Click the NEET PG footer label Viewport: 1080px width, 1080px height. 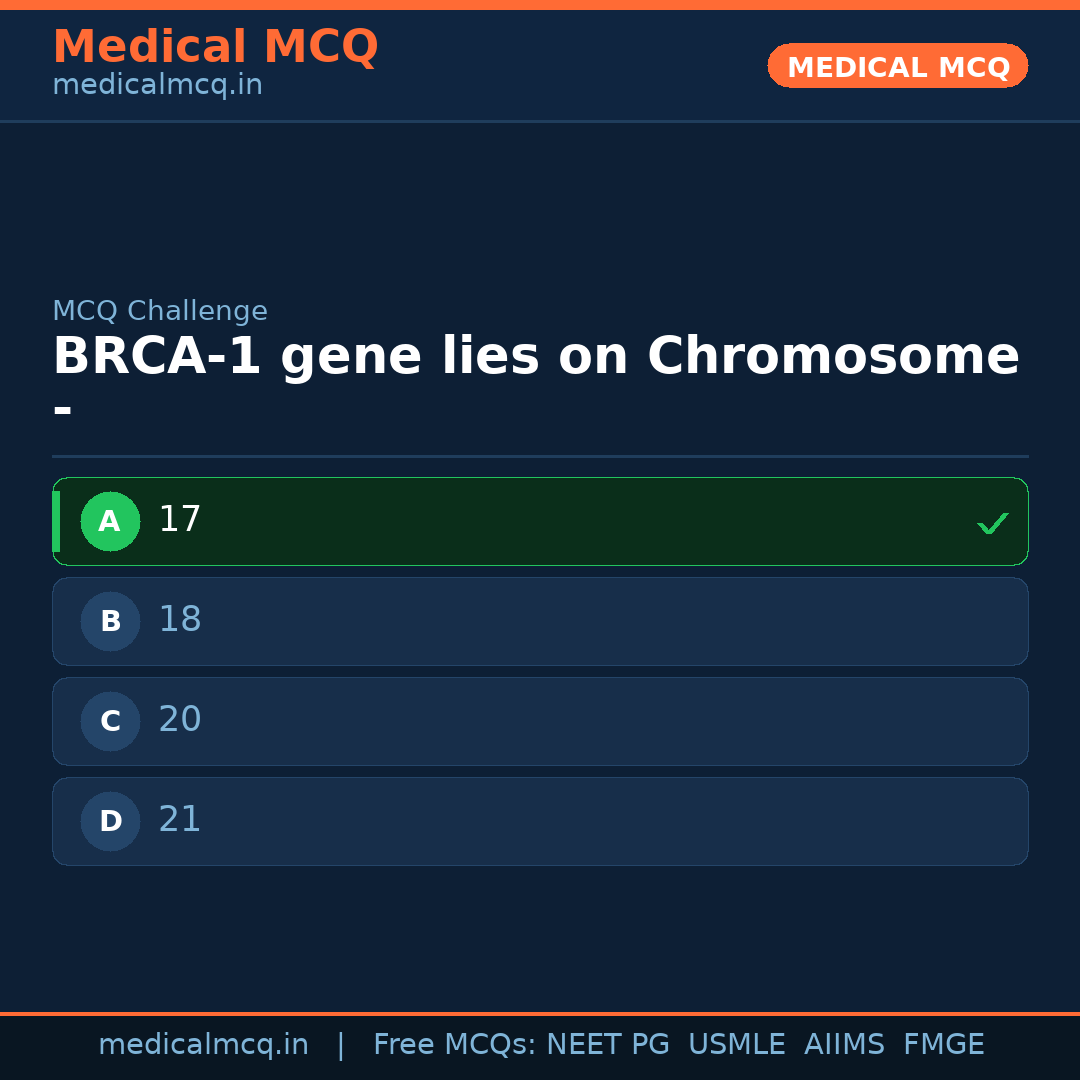[x=608, y=1045]
